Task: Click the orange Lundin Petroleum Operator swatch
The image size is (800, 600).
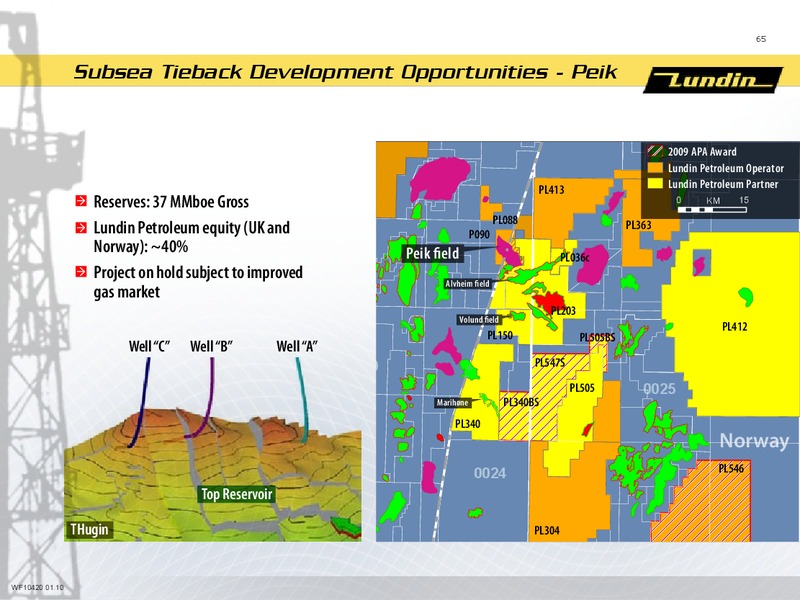Action: click(655, 168)
